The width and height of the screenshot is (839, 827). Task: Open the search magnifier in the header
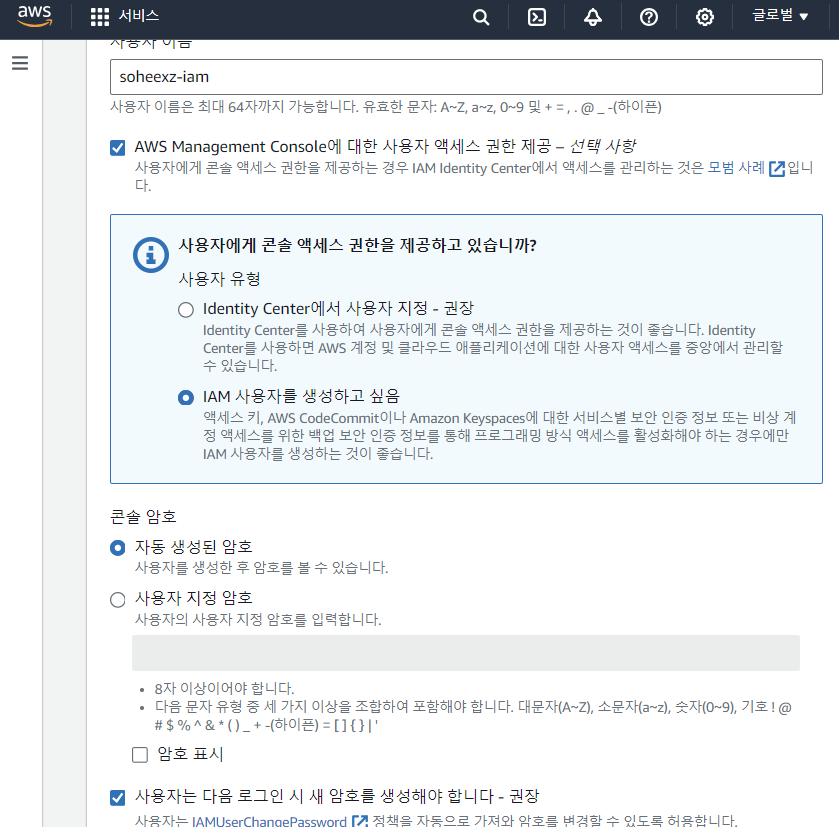(x=481, y=17)
